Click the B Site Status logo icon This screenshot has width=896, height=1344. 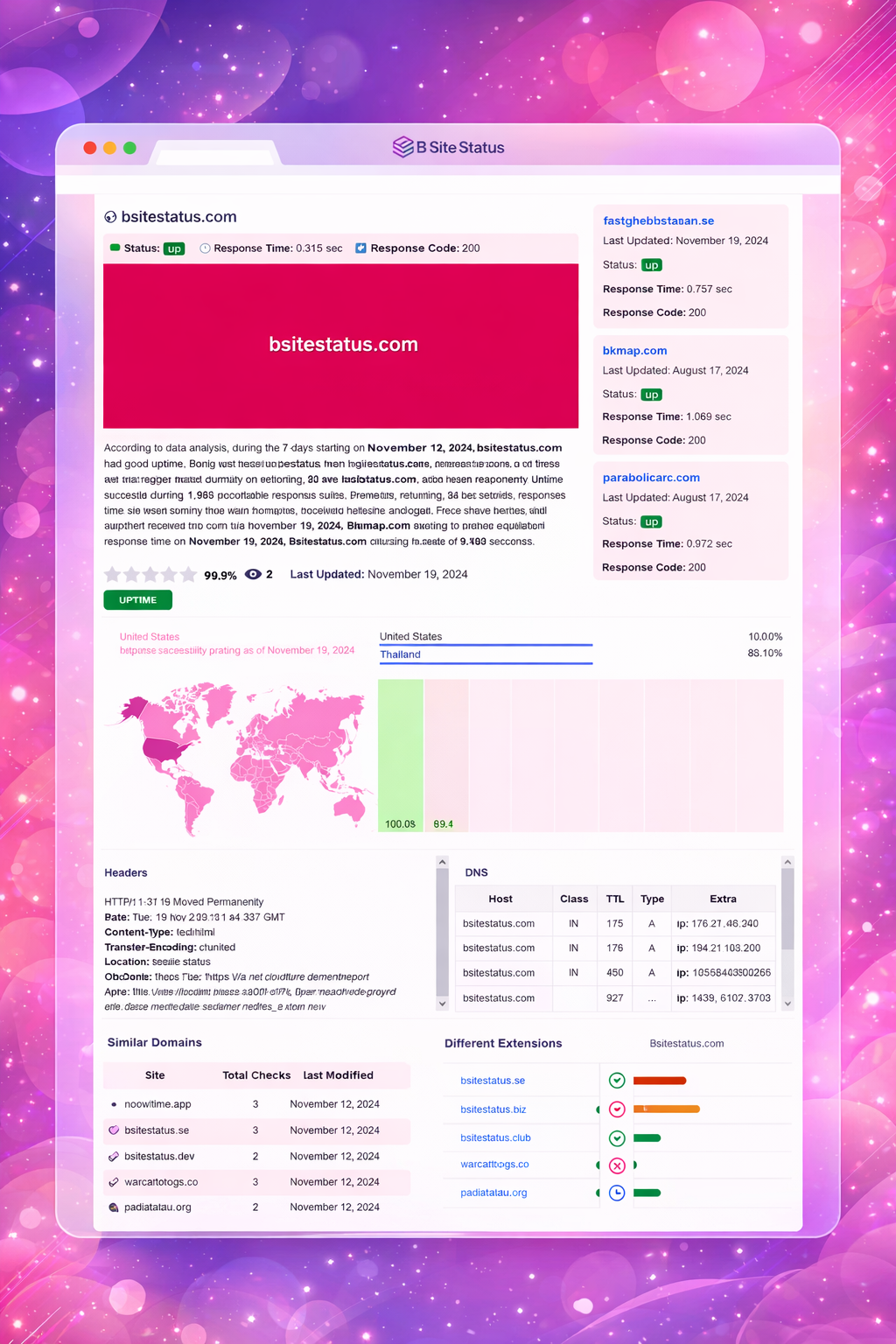coord(402,147)
